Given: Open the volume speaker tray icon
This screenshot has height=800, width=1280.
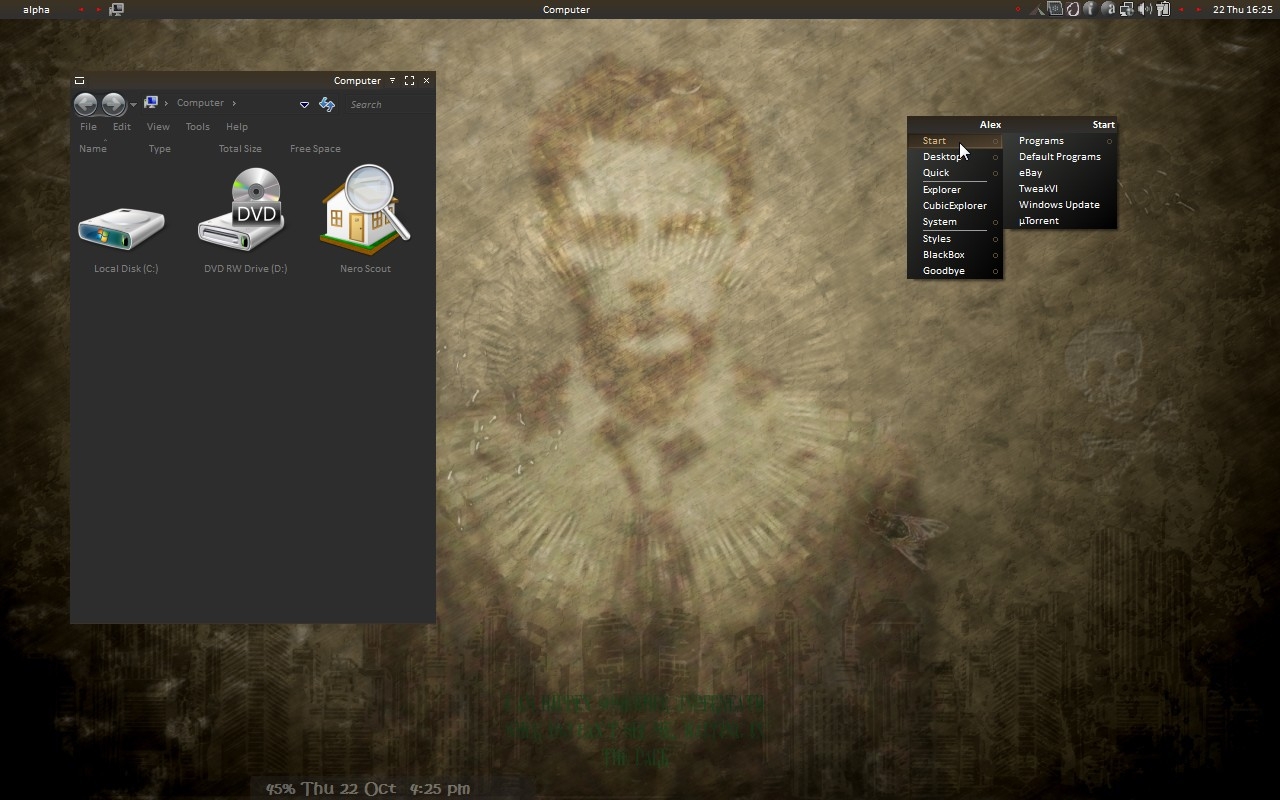Looking at the screenshot, I should click(1145, 9).
